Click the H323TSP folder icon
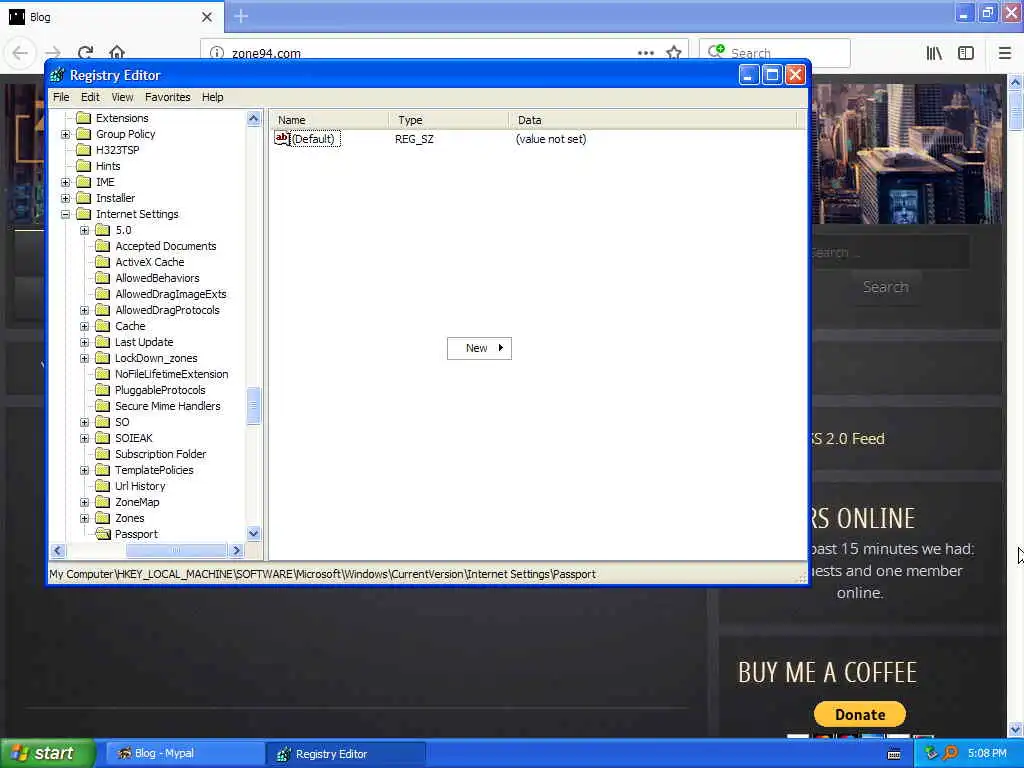The image size is (1024, 768). [x=84, y=150]
